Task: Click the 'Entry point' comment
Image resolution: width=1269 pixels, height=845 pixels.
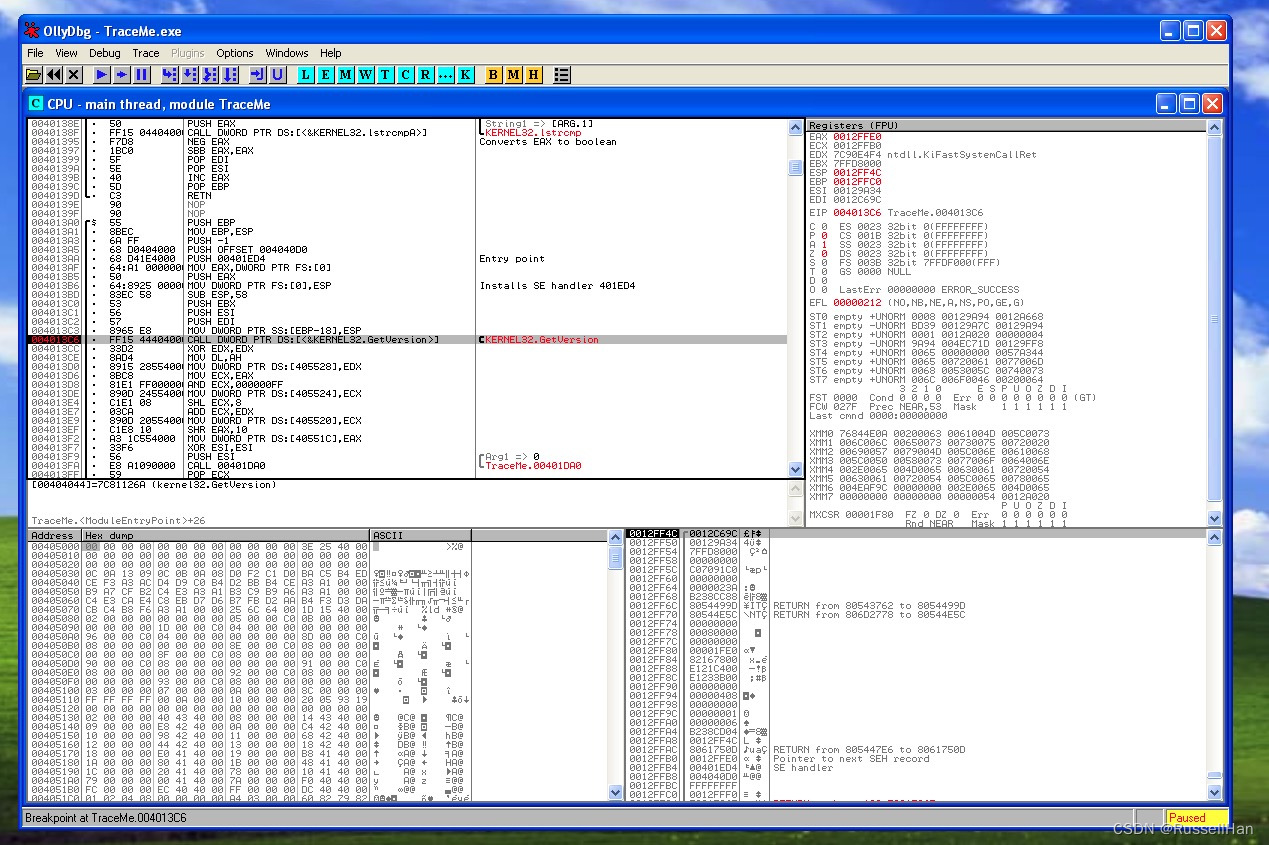Action: [x=512, y=259]
